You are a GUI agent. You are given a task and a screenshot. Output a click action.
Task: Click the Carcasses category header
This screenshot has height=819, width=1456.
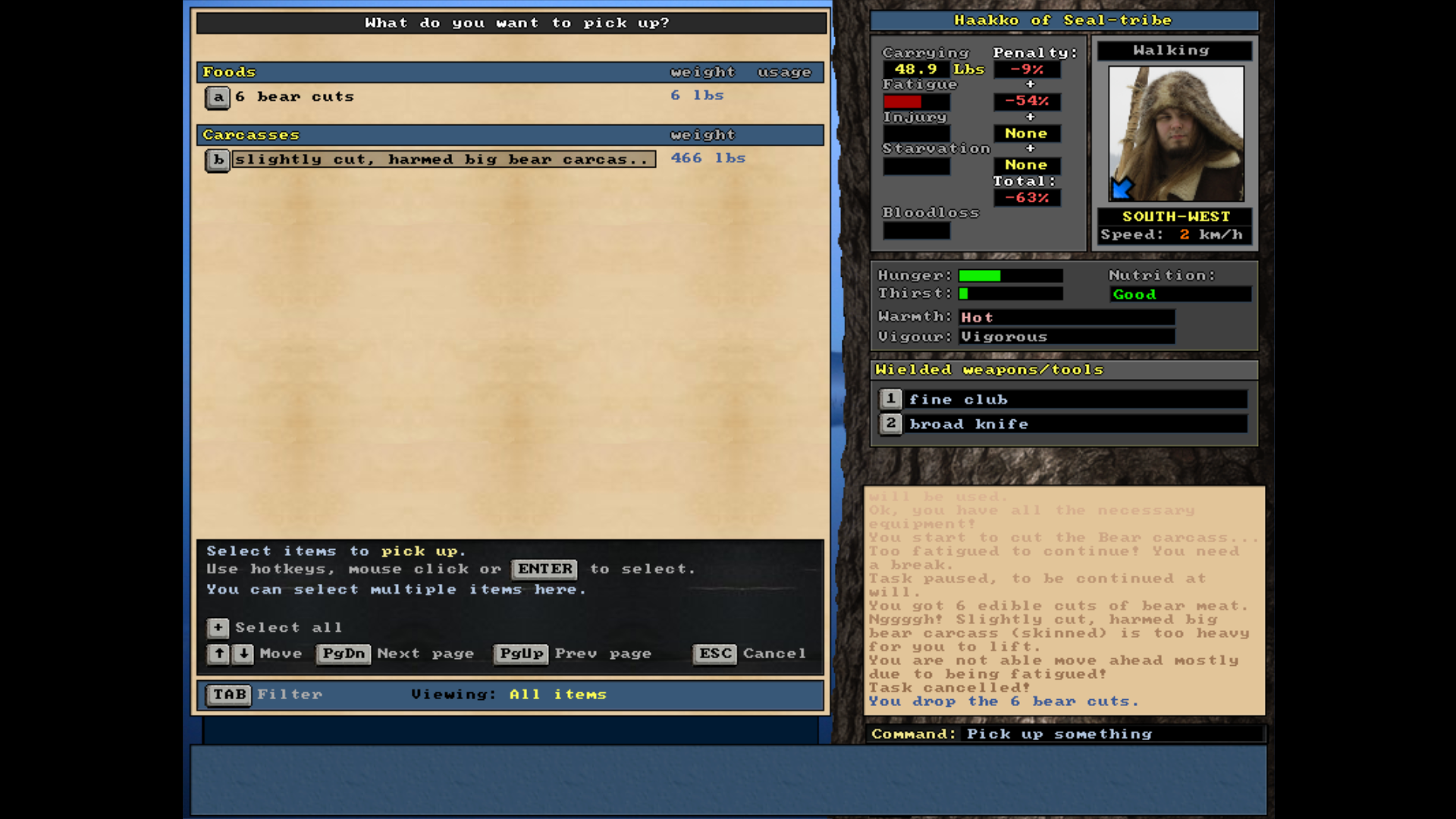pos(251,135)
